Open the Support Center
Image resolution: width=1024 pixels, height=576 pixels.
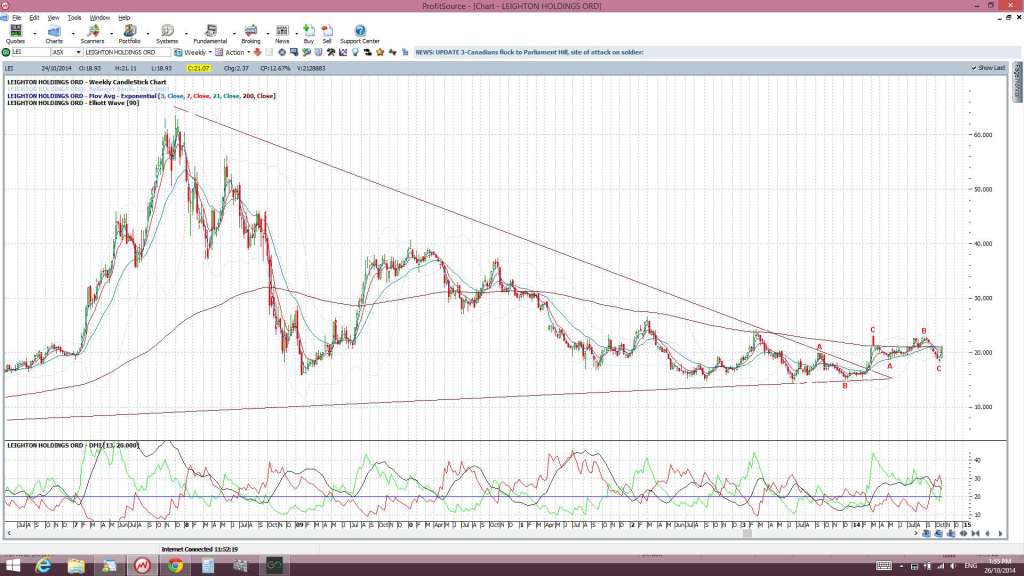click(x=360, y=33)
